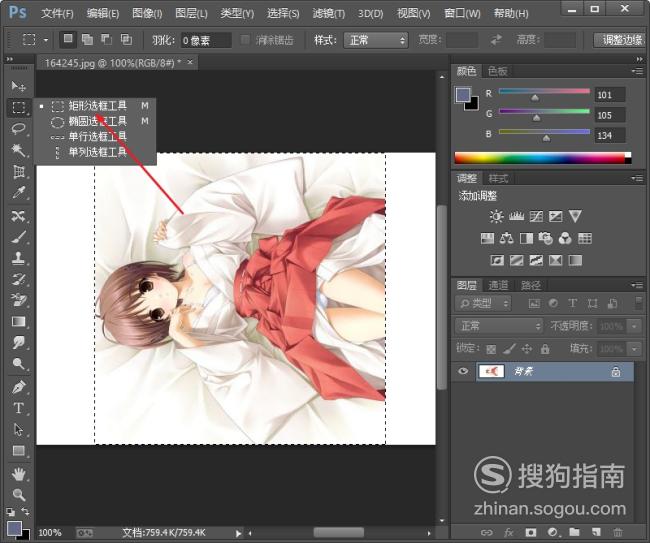Choose New selection mode button
Screen dimensions: 650x543
(68, 39)
